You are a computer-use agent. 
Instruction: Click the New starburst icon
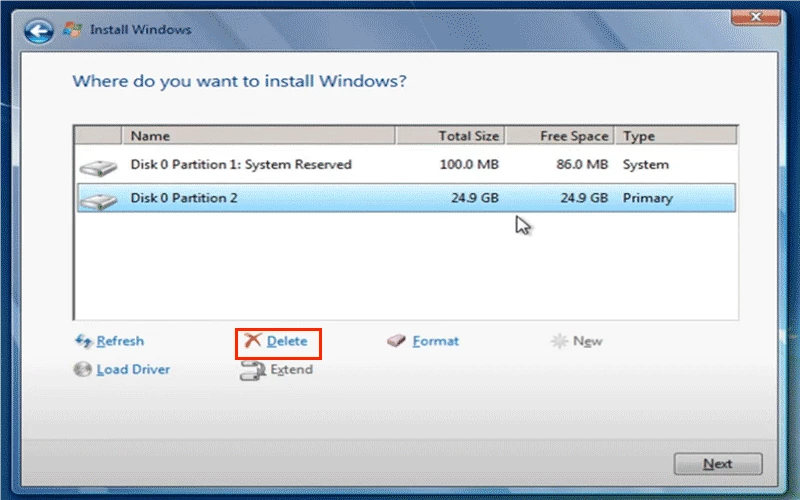[559, 341]
